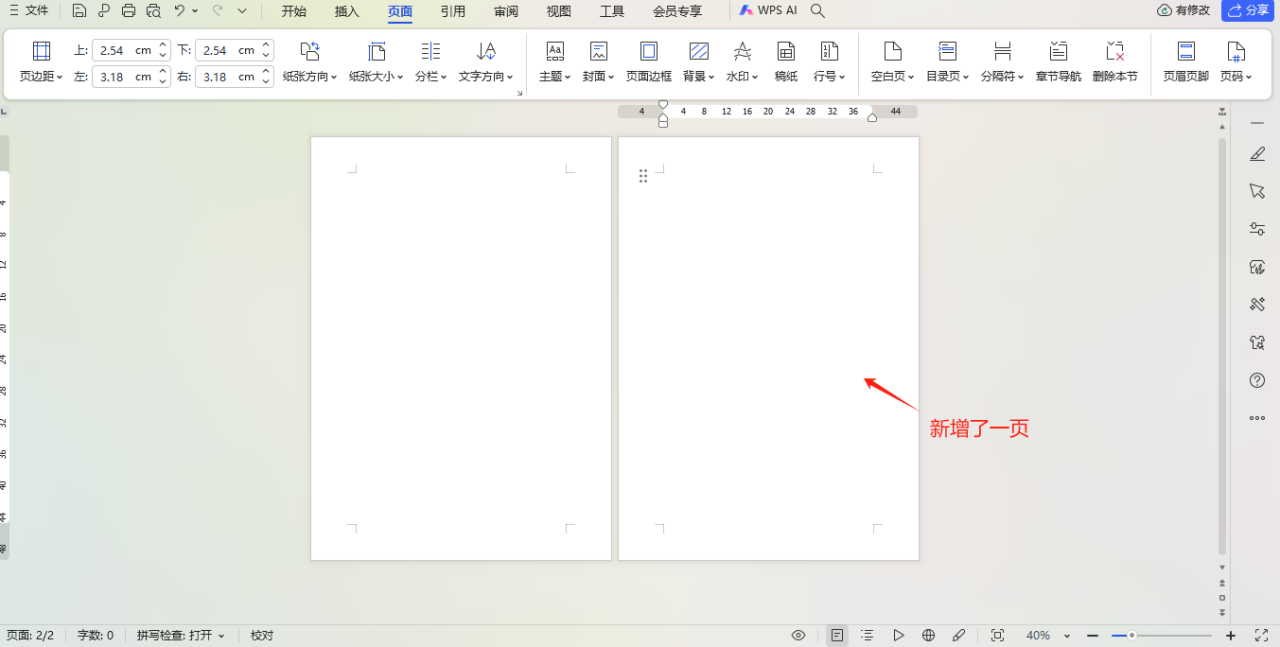Click the more options ellipsis in sidebar
The image size is (1280, 647).
(1258, 418)
